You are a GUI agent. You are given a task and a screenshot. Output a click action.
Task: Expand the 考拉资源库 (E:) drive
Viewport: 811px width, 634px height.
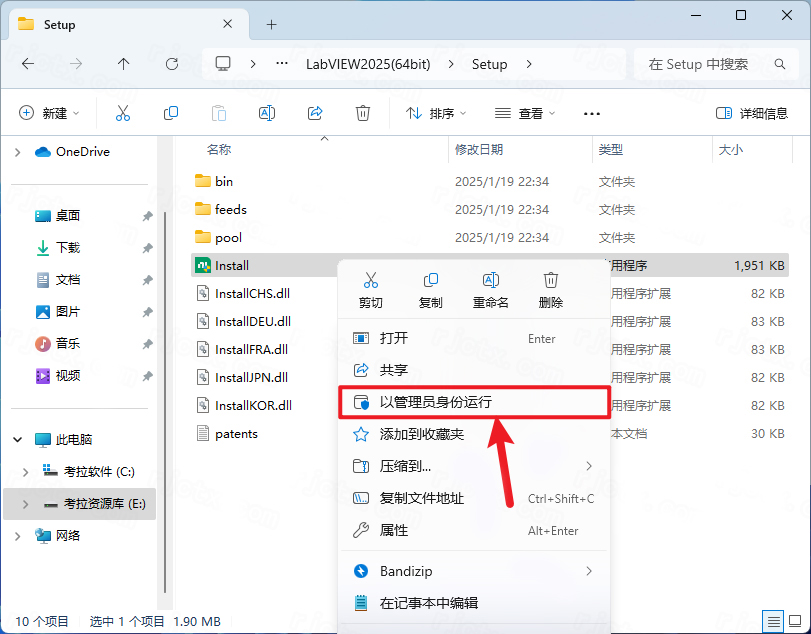coord(25,504)
